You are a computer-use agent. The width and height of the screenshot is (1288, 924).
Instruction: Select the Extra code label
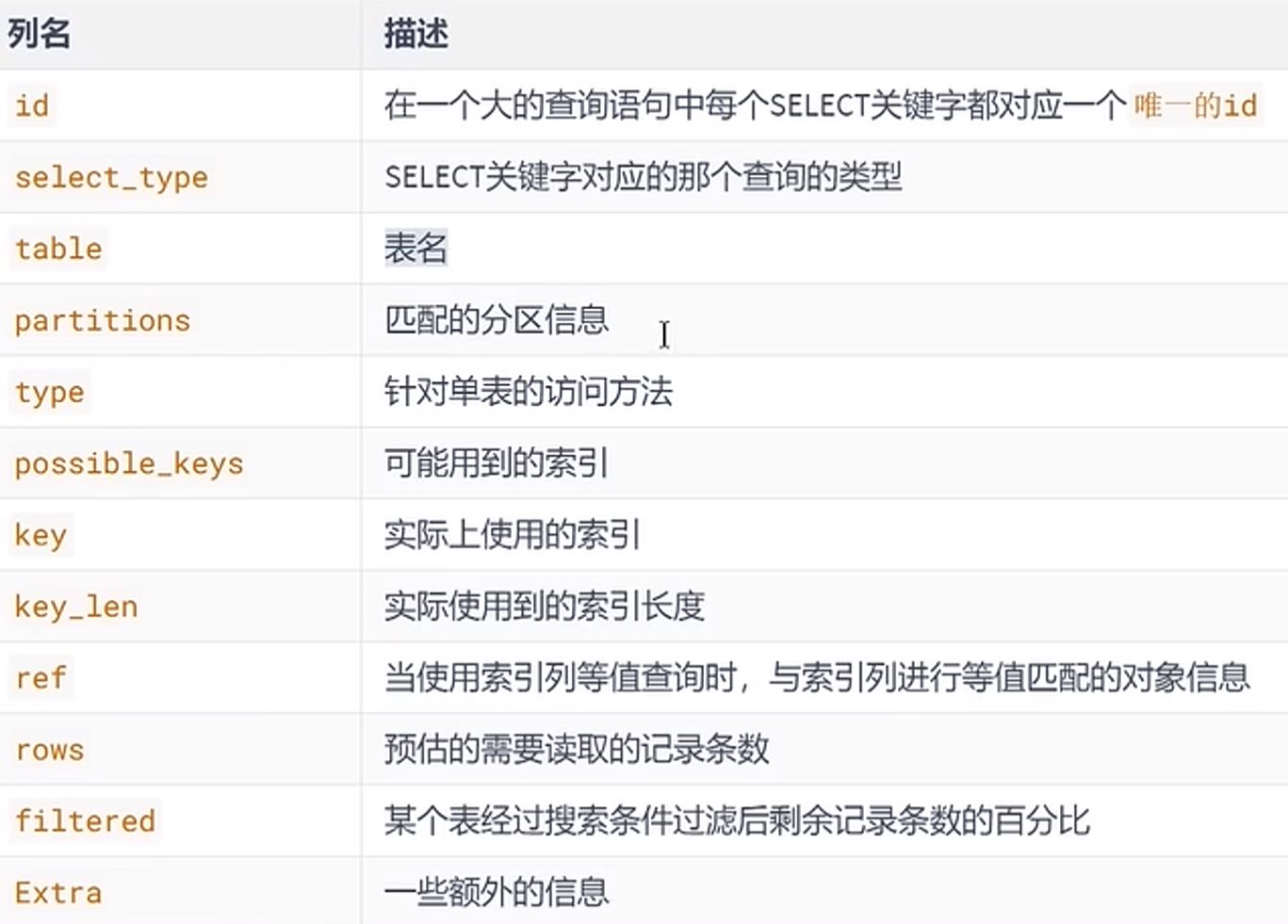coord(58,893)
